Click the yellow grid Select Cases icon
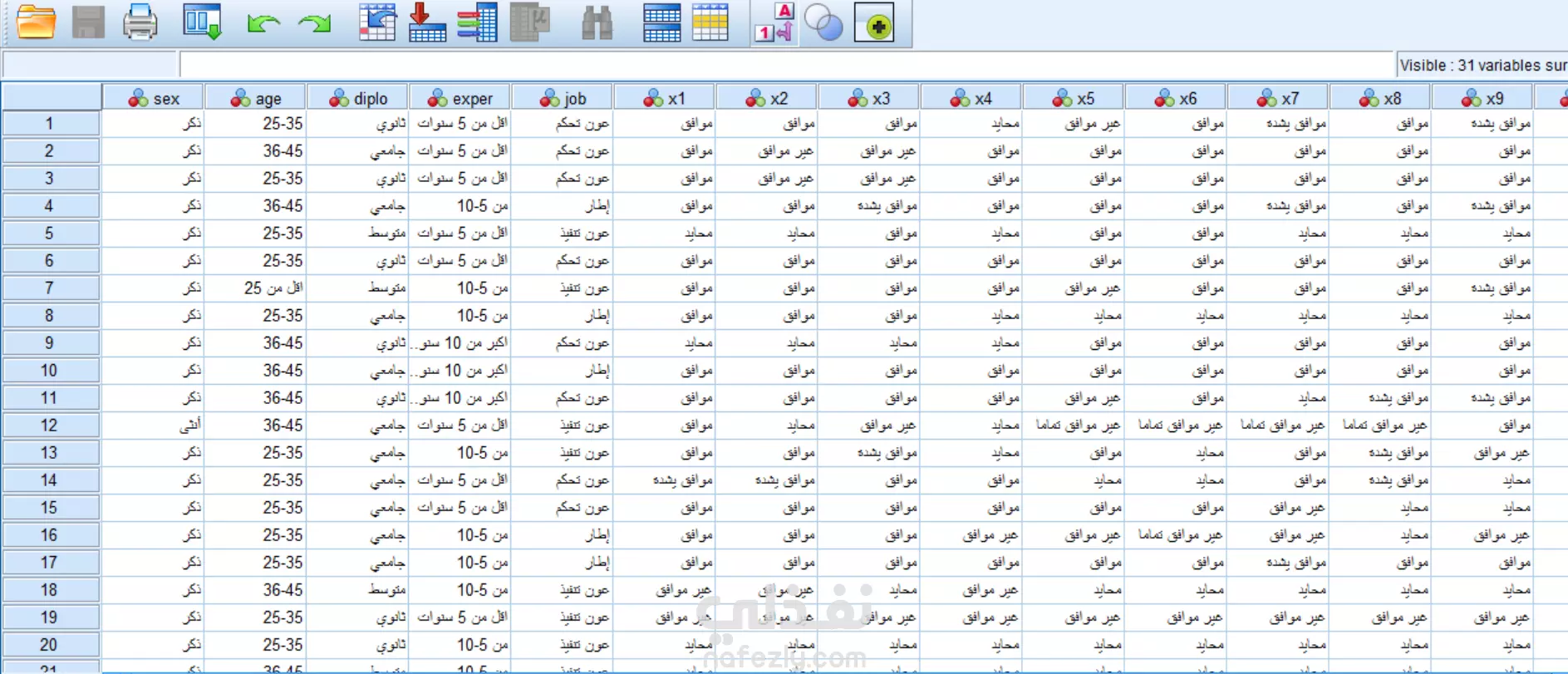The height and width of the screenshot is (674, 1568). tap(710, 22)
